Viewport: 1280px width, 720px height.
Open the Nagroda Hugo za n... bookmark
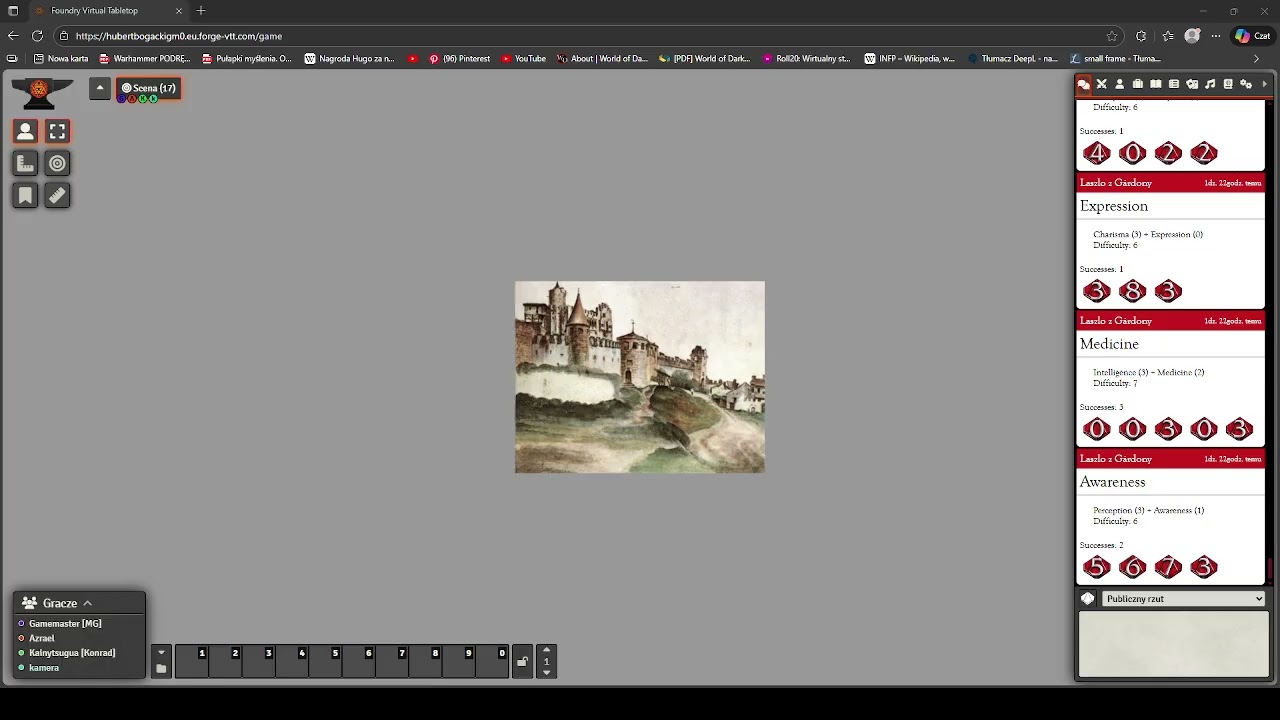click(349, 59)
